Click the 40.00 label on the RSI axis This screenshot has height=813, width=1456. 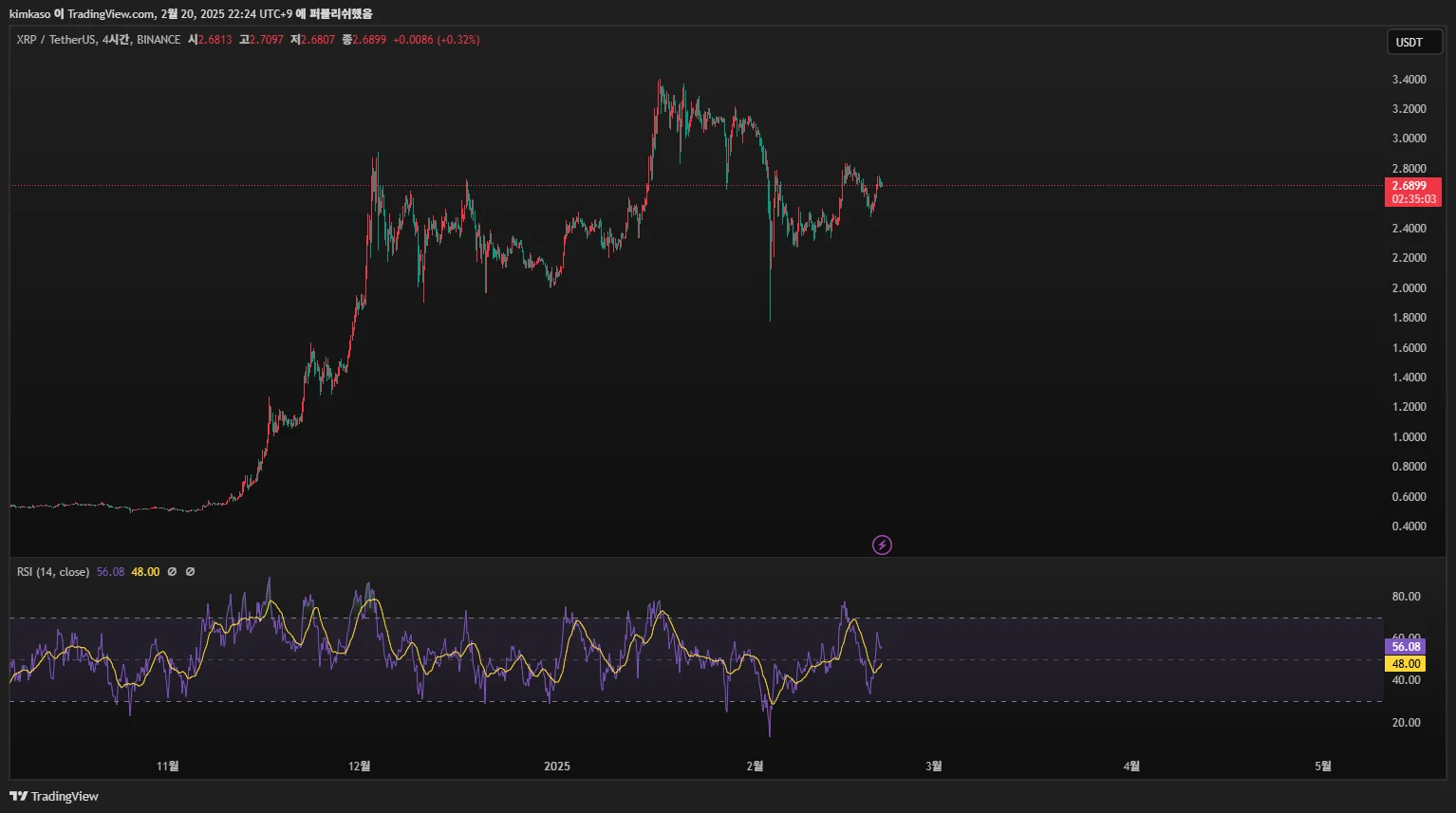[x=1407, y=680]
